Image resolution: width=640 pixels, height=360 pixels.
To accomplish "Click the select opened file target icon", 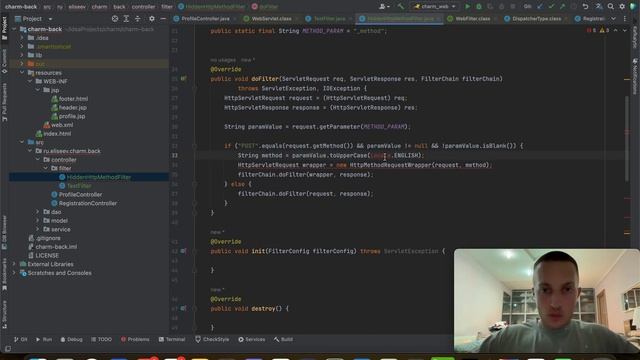I will [x=115, y=19].
